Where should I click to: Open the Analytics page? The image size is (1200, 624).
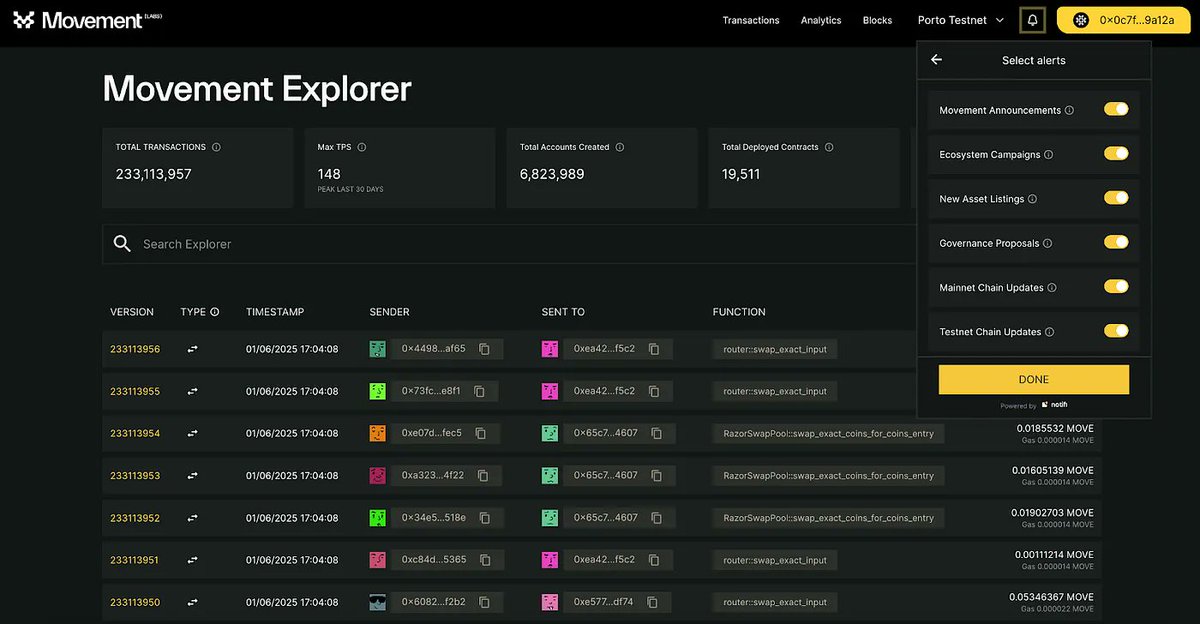tap(821, 20)
